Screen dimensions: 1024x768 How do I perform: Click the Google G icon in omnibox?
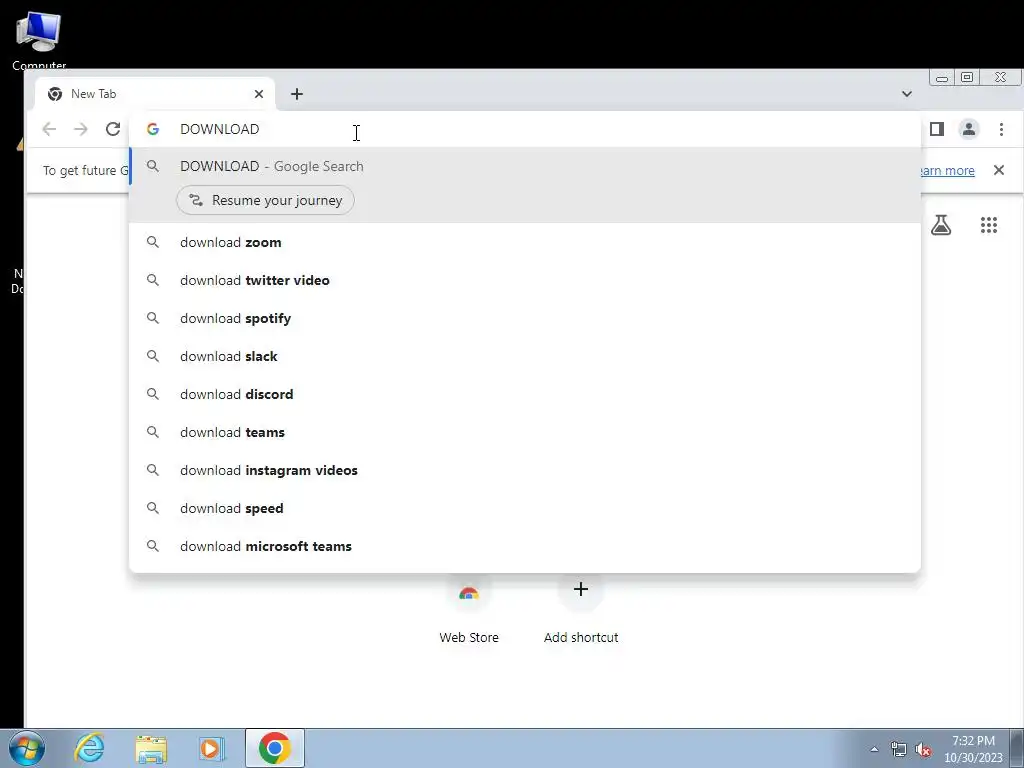[x=153, y=129]
